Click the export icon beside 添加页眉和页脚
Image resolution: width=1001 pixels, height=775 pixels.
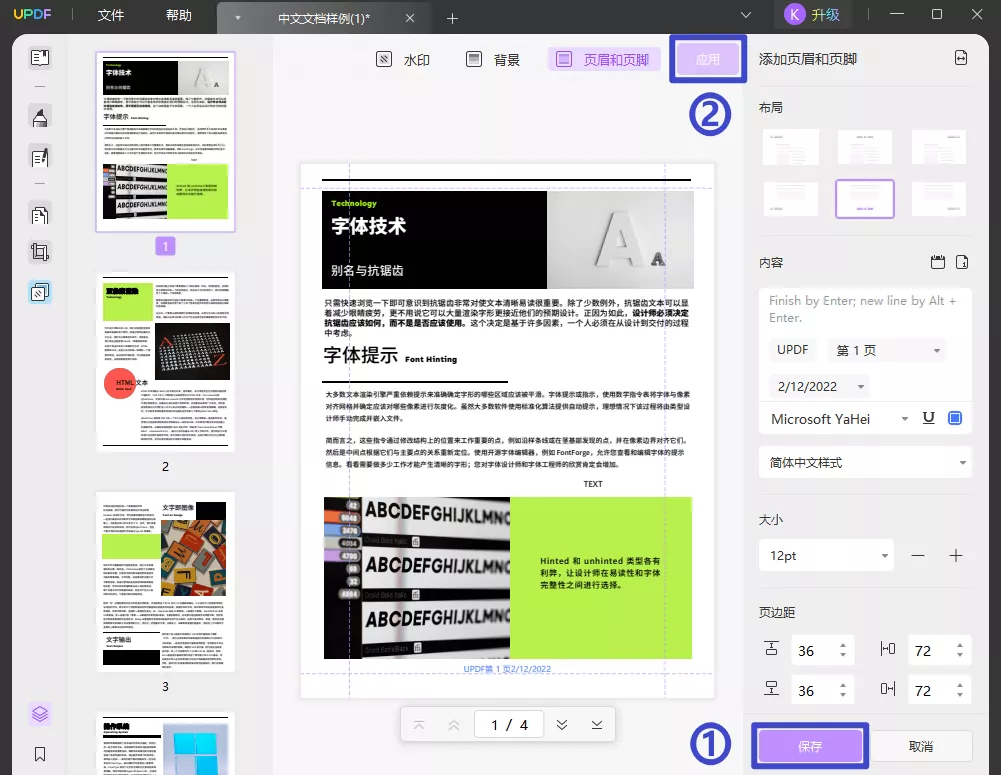tap(961, 58)
